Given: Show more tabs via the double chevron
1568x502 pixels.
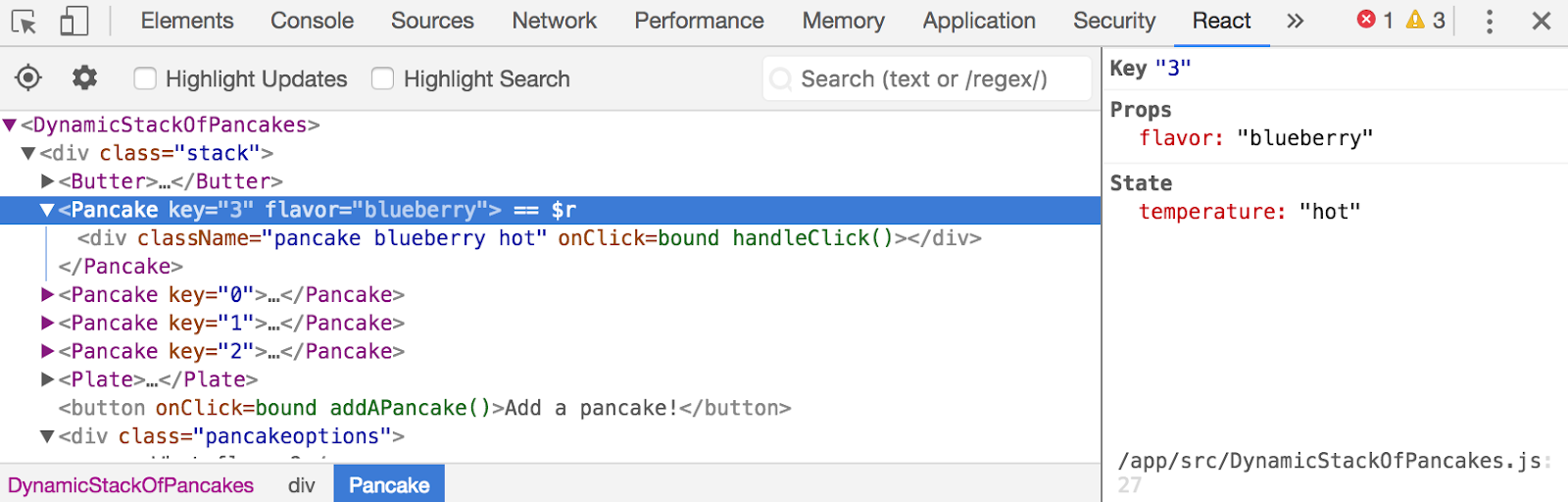Looking at the screenshot, I should [1296, 21].
